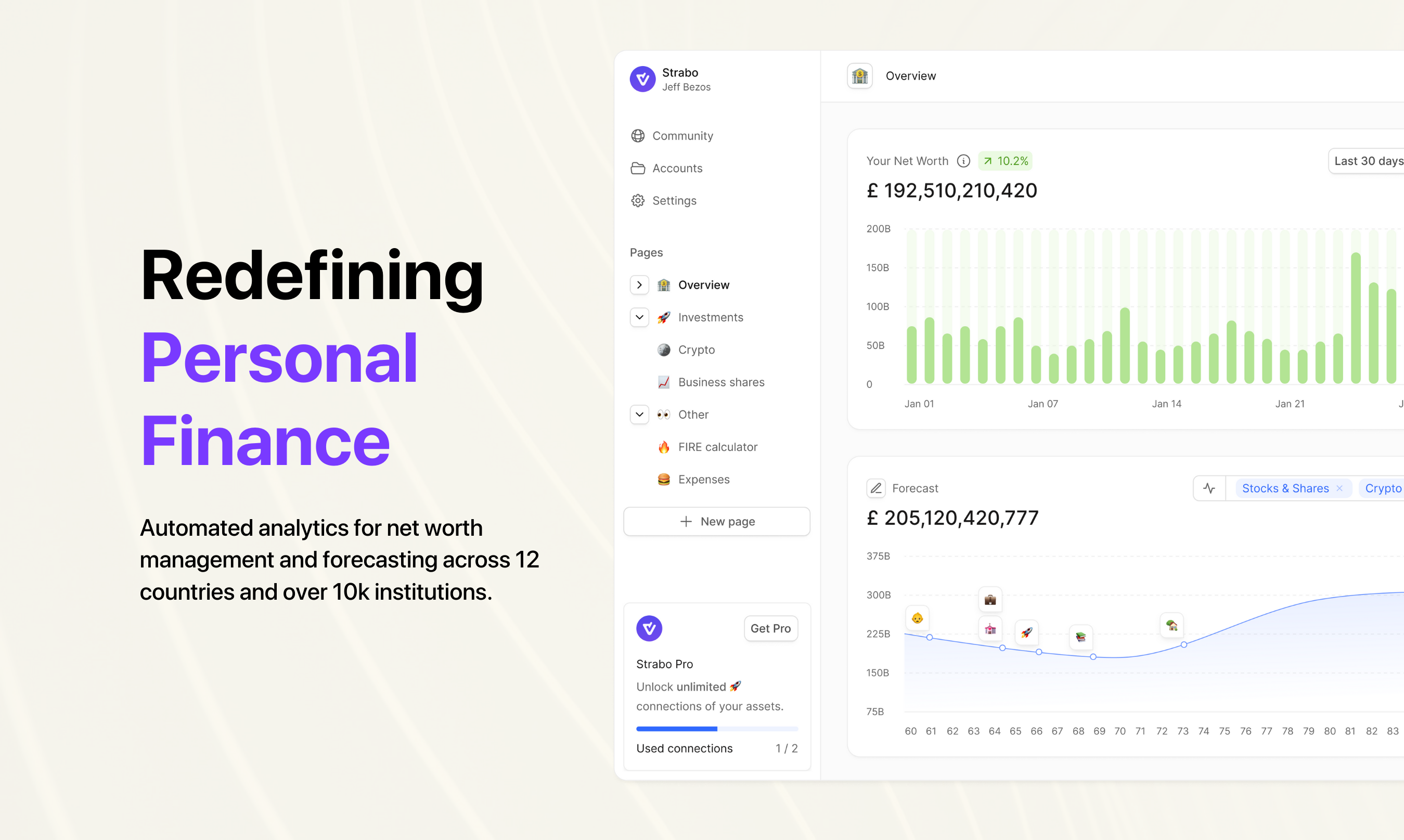Screen dimensions: 1404x840
Task: Click the activity pulse icon in Forecast filters
Action: click(x=1209, y=488)
